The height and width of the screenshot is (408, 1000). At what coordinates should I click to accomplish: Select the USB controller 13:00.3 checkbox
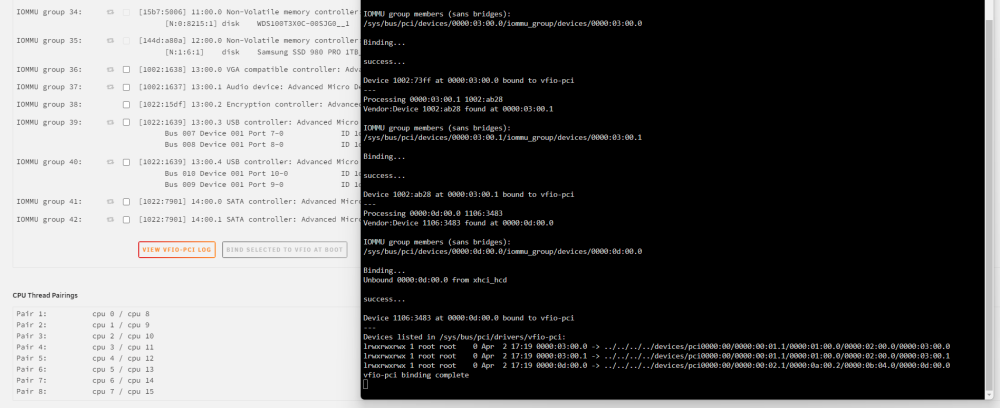click(x=126, y=122)
